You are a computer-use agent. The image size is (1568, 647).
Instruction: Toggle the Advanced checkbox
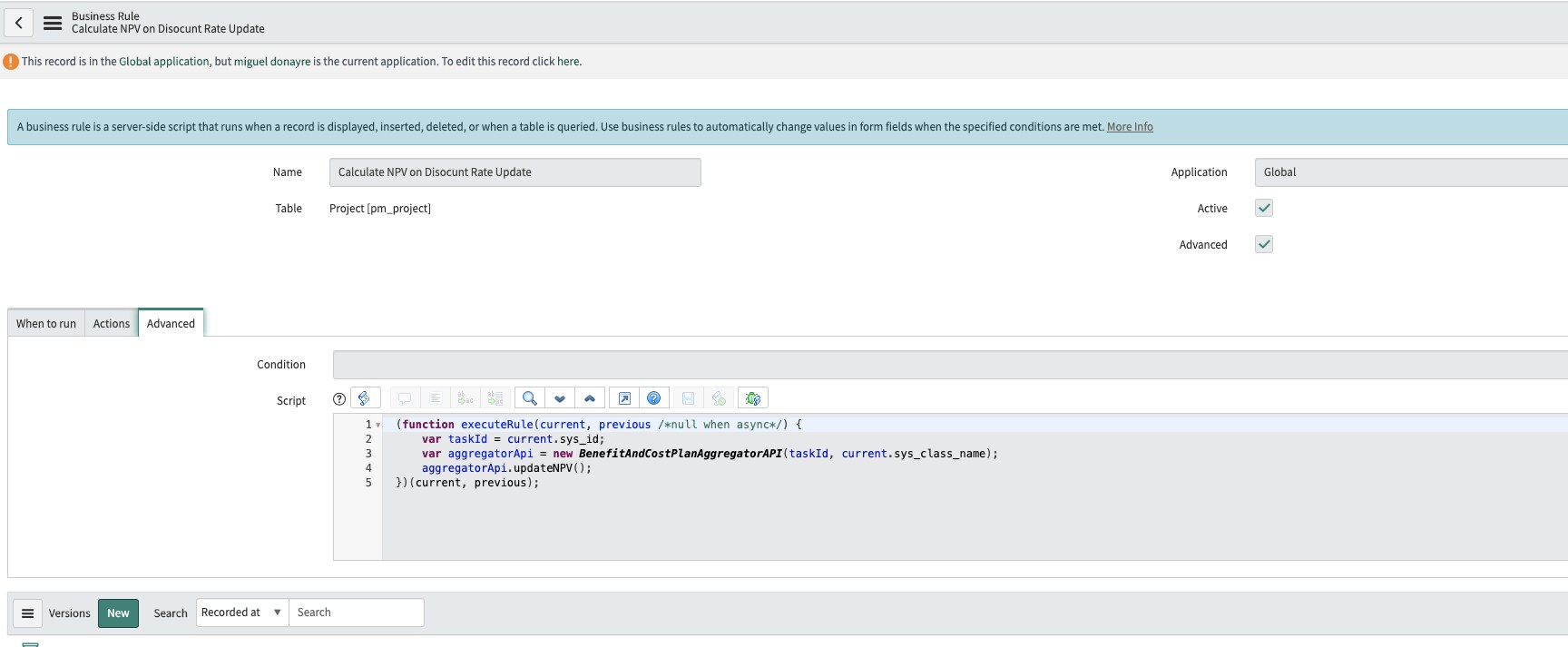[1264, 244]
